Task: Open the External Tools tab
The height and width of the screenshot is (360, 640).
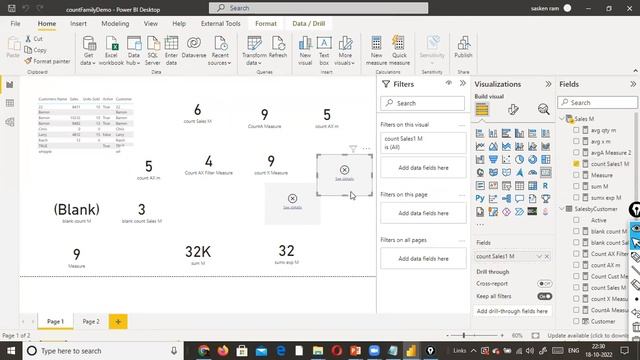Action: point(220,24)
